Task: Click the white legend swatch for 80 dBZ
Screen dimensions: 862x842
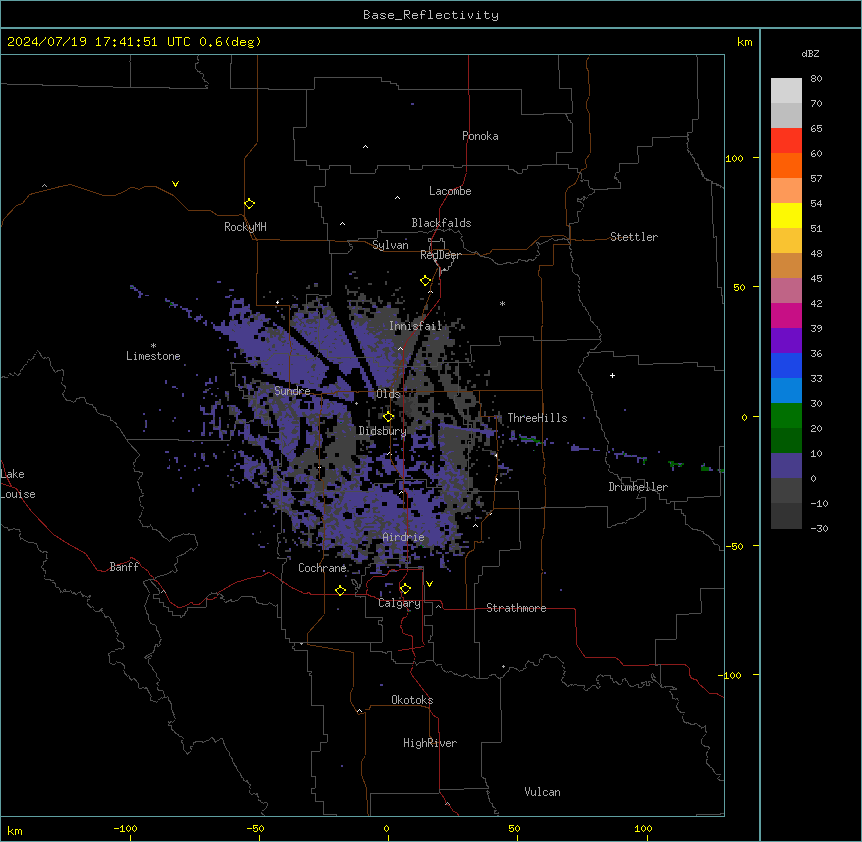Action: pyautogui.click(x=786, y=91)
